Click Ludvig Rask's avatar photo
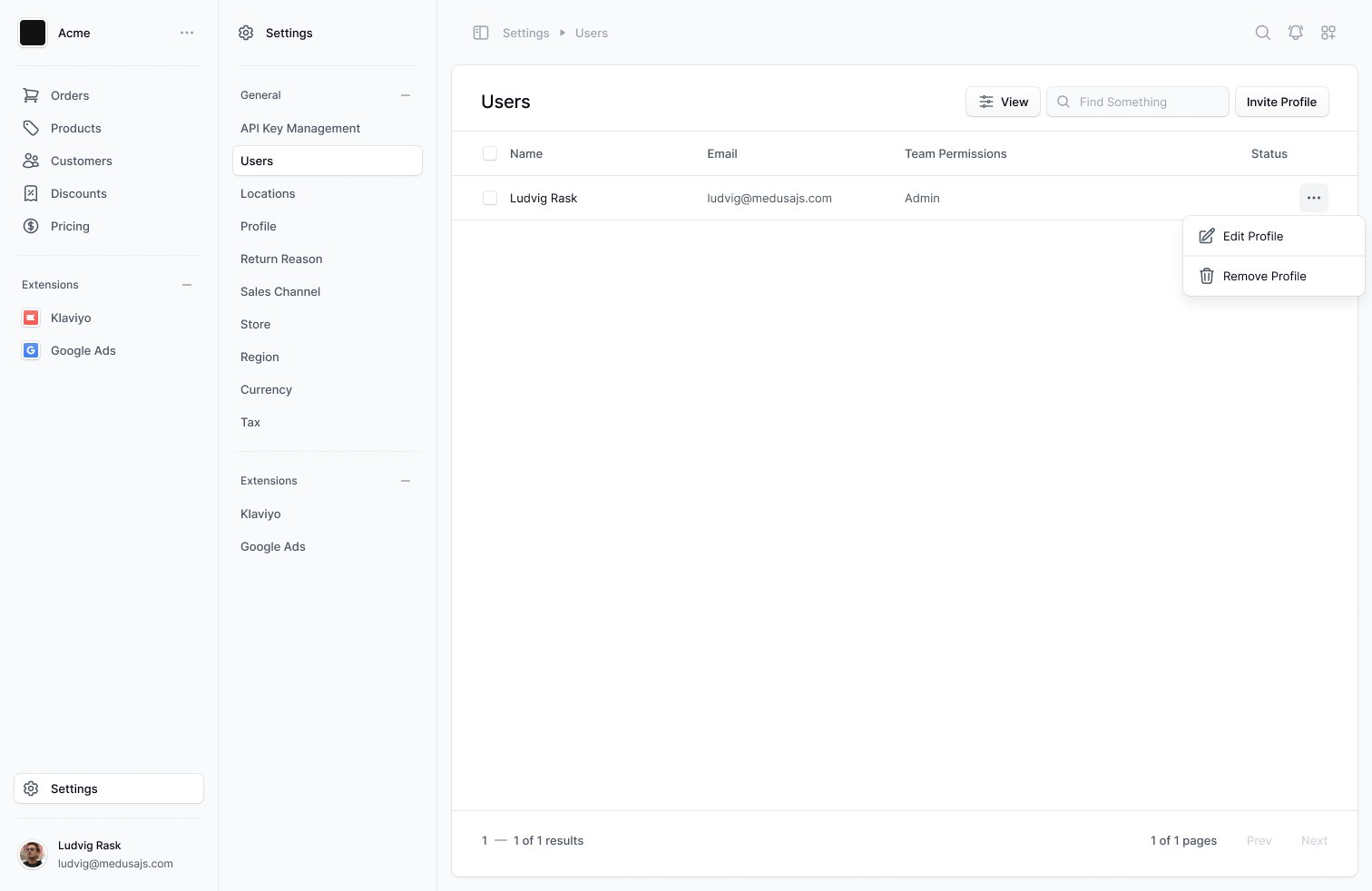Viewport: 1372px width, 891px height. [33, 855]
